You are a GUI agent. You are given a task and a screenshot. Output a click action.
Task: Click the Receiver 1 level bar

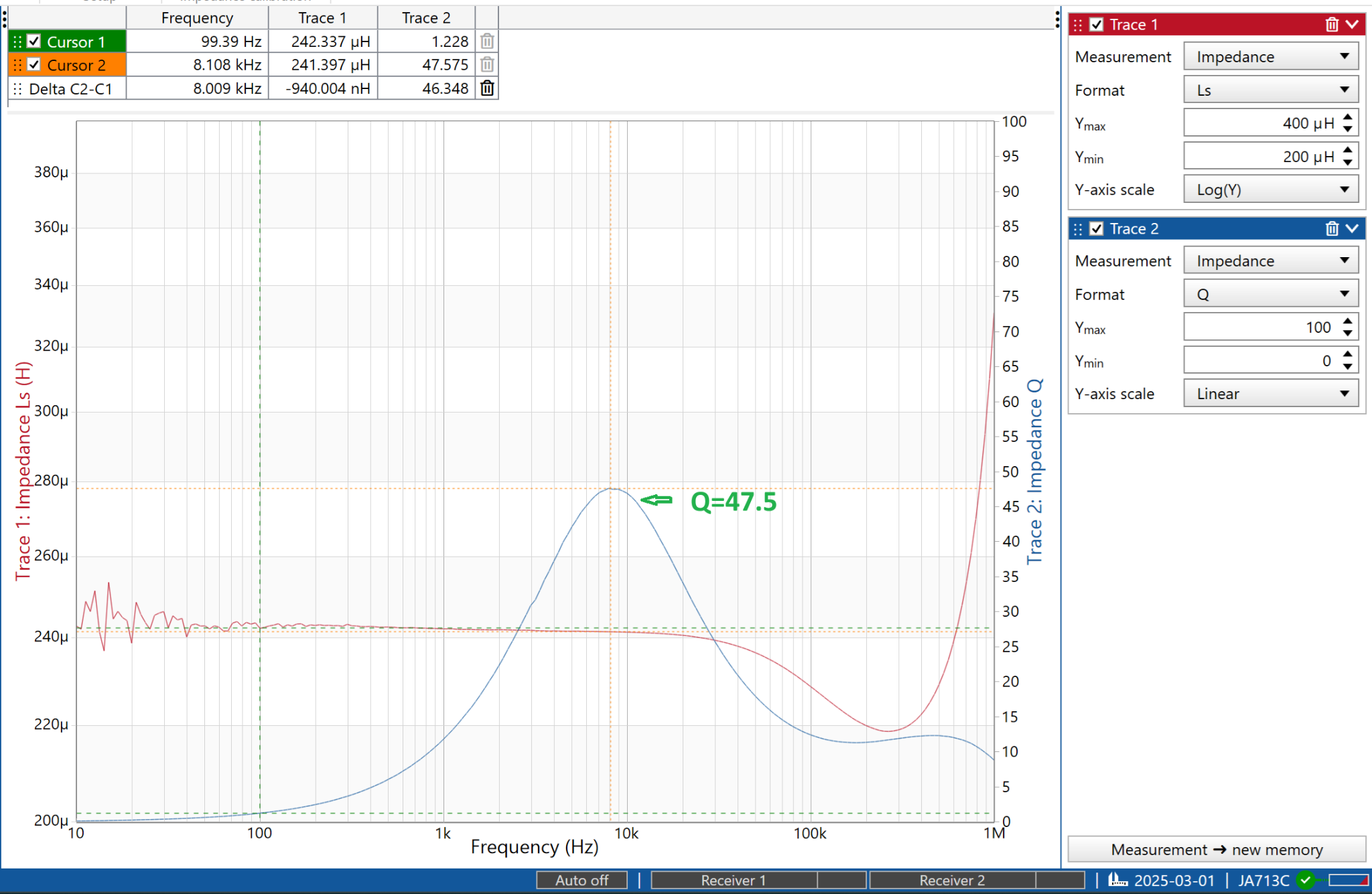pos(758,880)
